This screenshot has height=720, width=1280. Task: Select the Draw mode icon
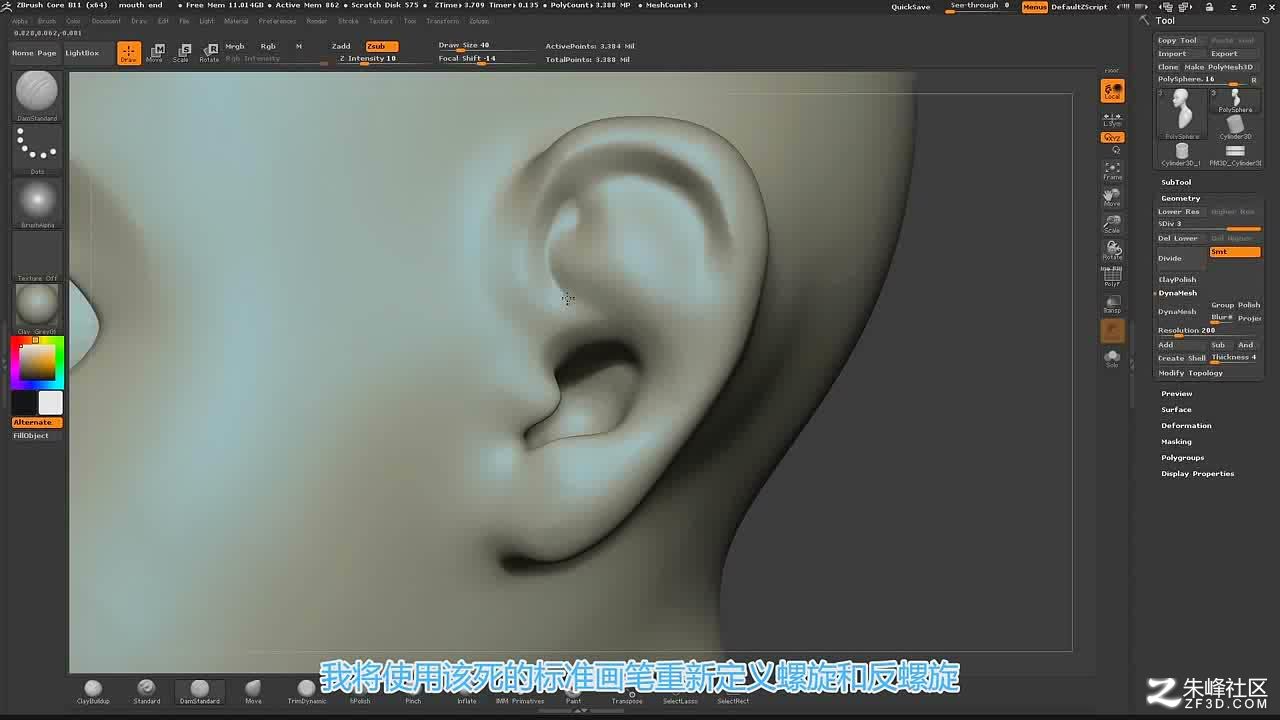pyautogui.click(x=128, y=53)
